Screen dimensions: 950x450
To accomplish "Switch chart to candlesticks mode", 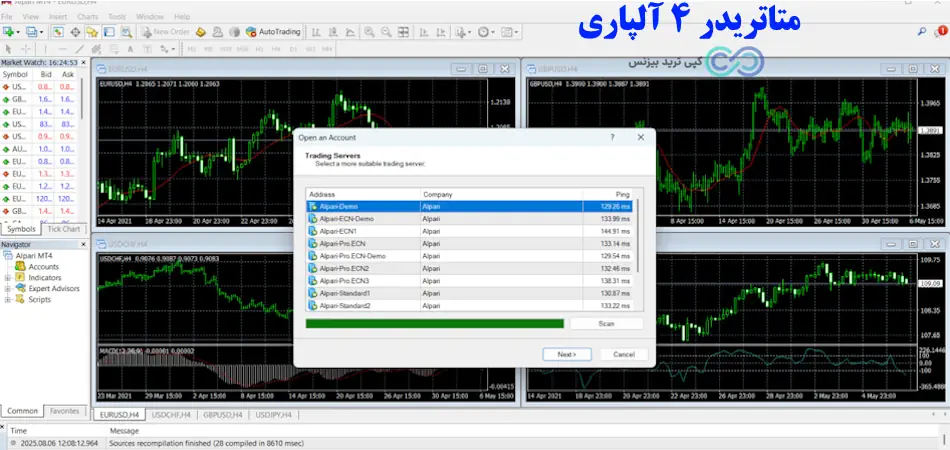I will [333, 31].
